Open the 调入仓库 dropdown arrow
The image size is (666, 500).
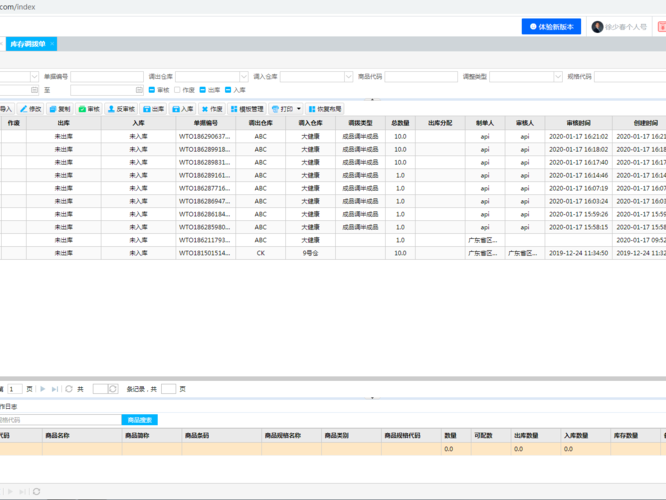click(x=348, y=76)
